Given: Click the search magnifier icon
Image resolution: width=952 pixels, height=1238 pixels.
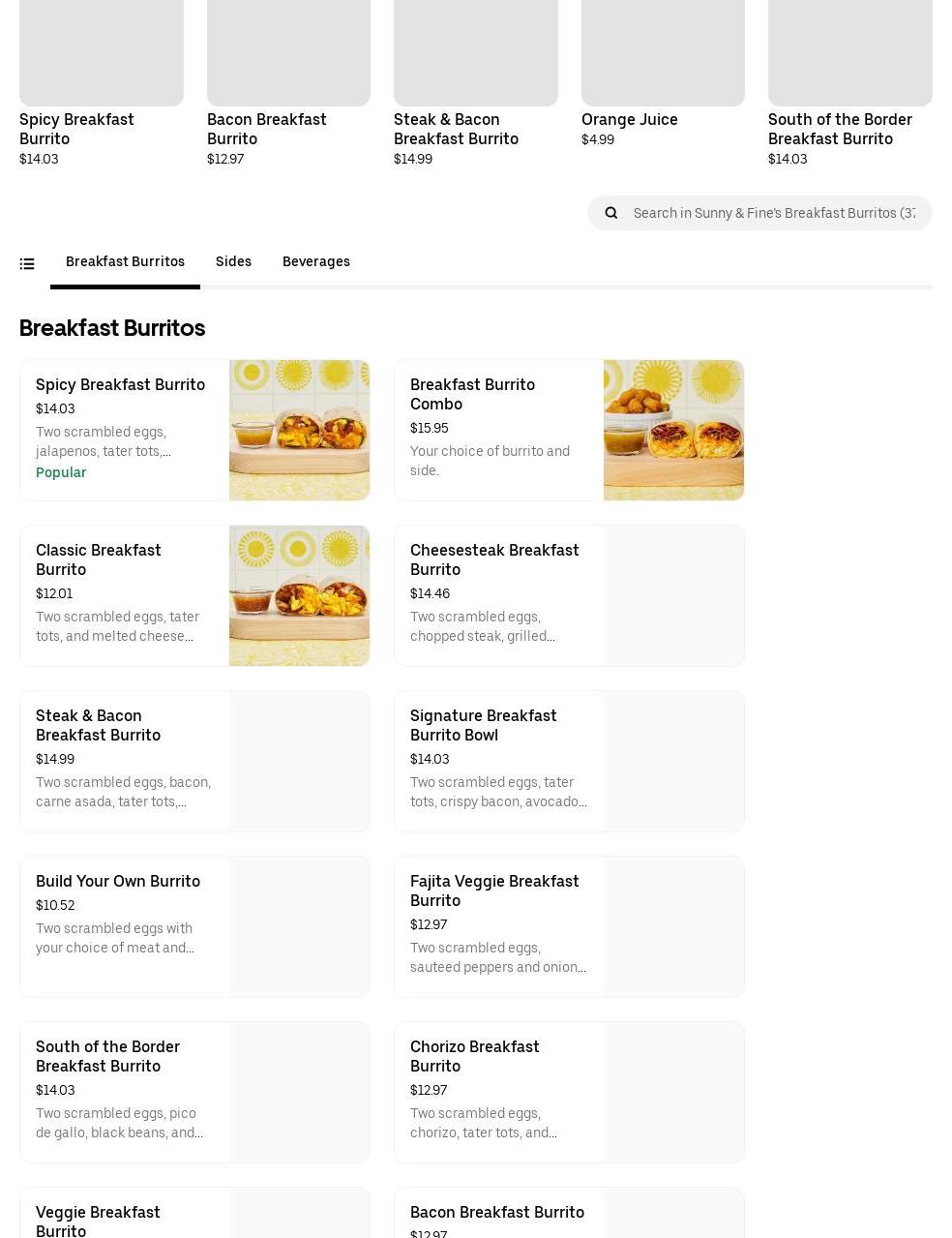Looking at the screenshot, I should pyautogui.click(x=611, y=213).
